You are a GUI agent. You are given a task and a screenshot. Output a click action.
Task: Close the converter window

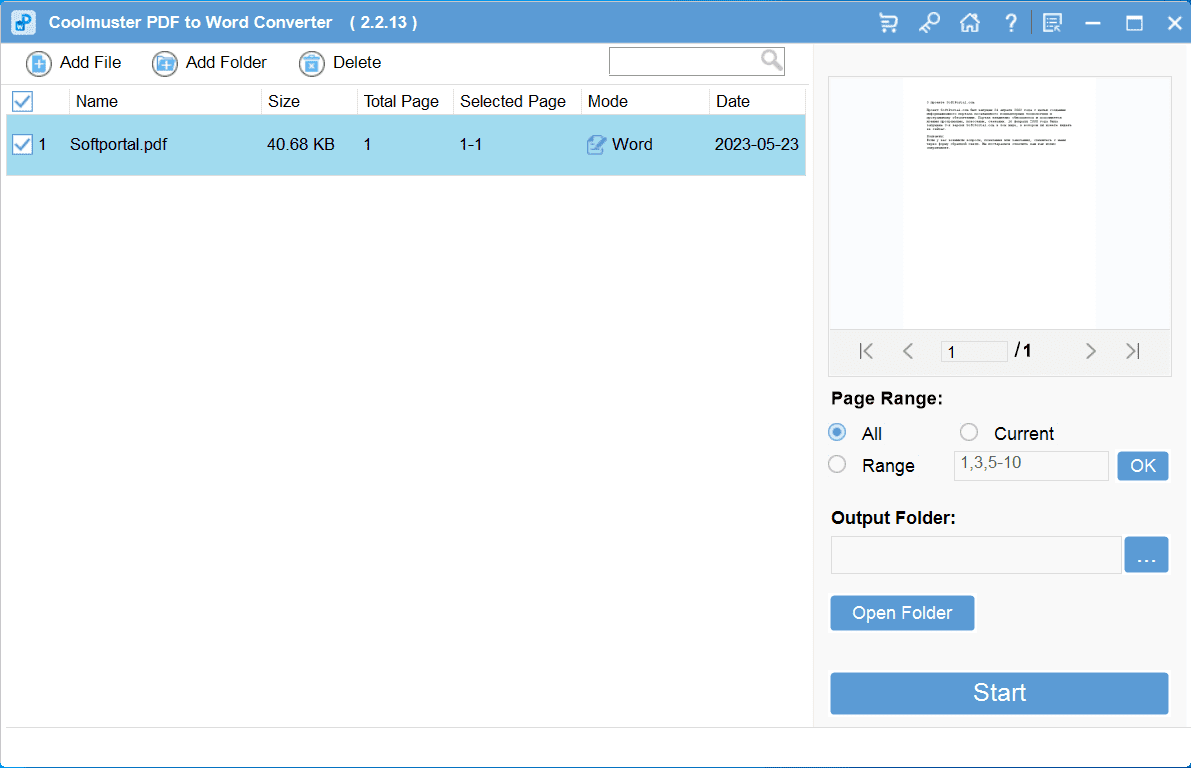tap(1174, 23)
